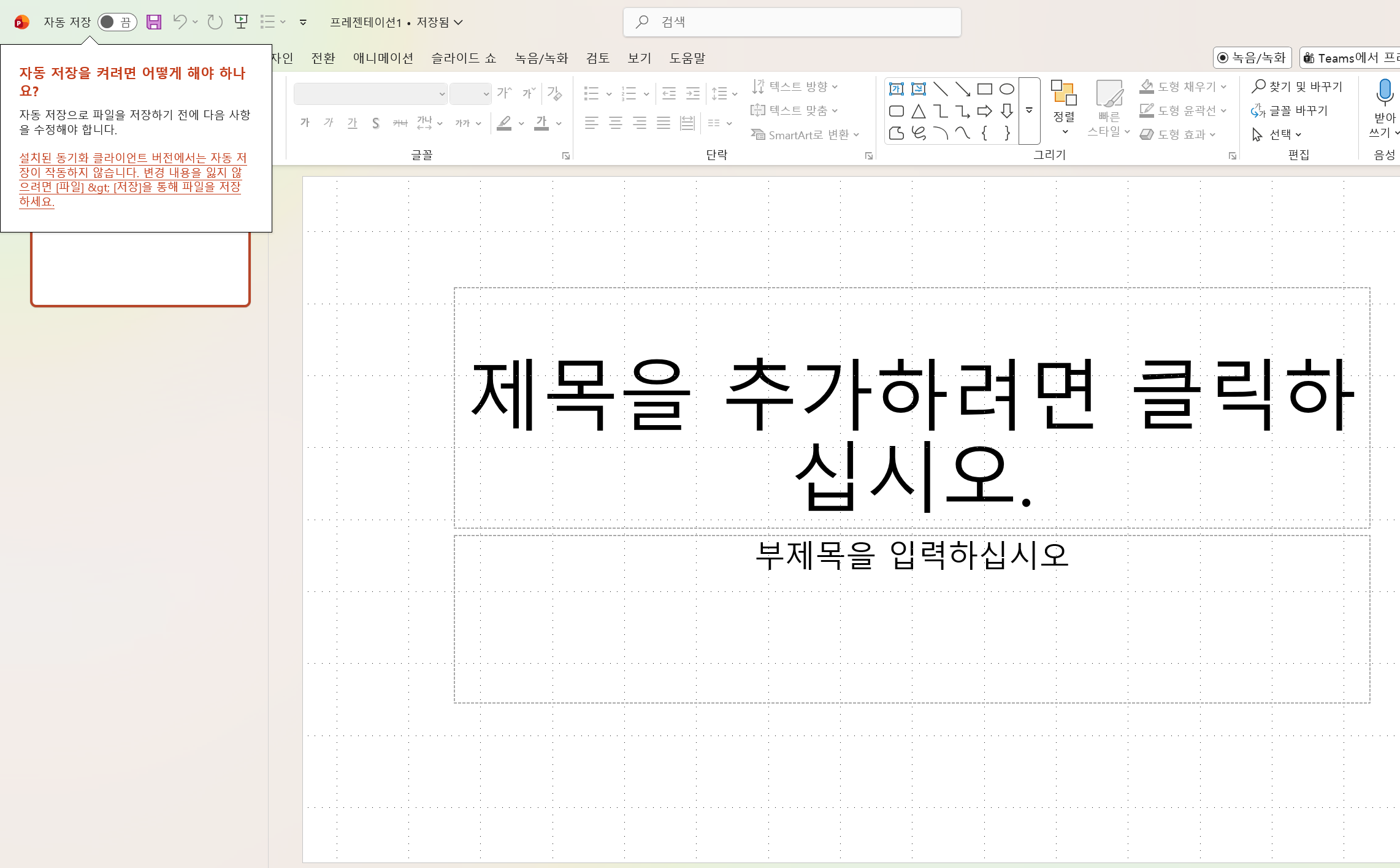Click the Undo arrow icon
Image resolution: width=1400 pixels, height=868 pixels.
tap(179, 22)
